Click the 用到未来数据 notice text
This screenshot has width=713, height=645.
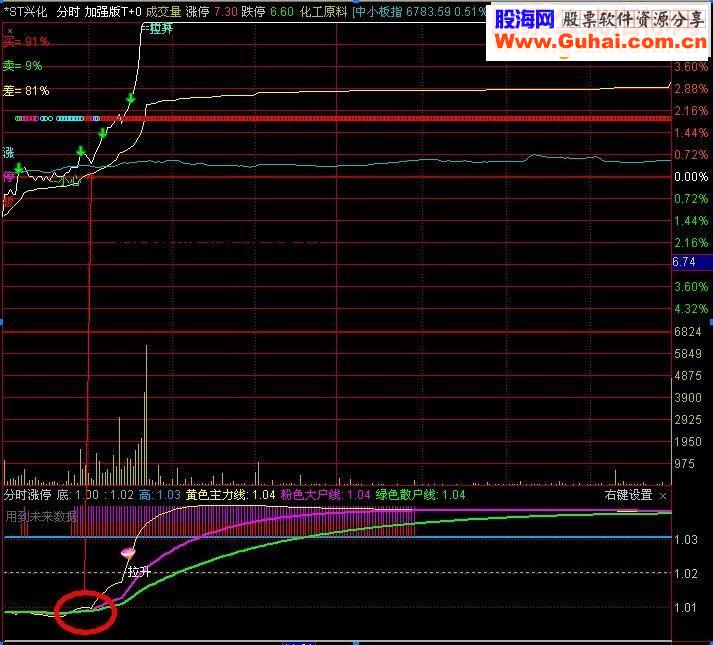(41, 516)
